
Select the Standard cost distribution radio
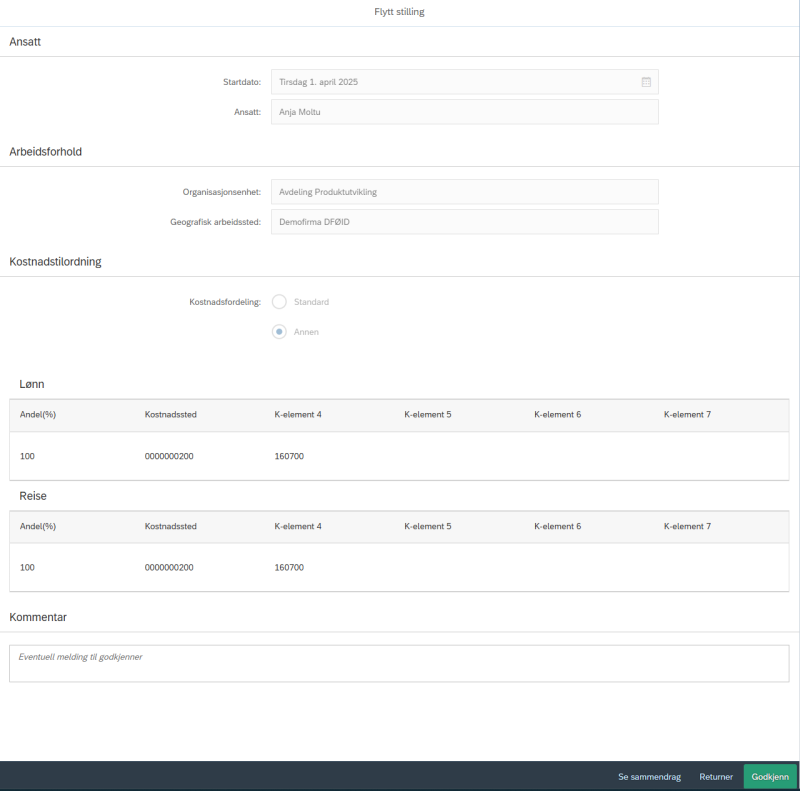click(279, 302)
